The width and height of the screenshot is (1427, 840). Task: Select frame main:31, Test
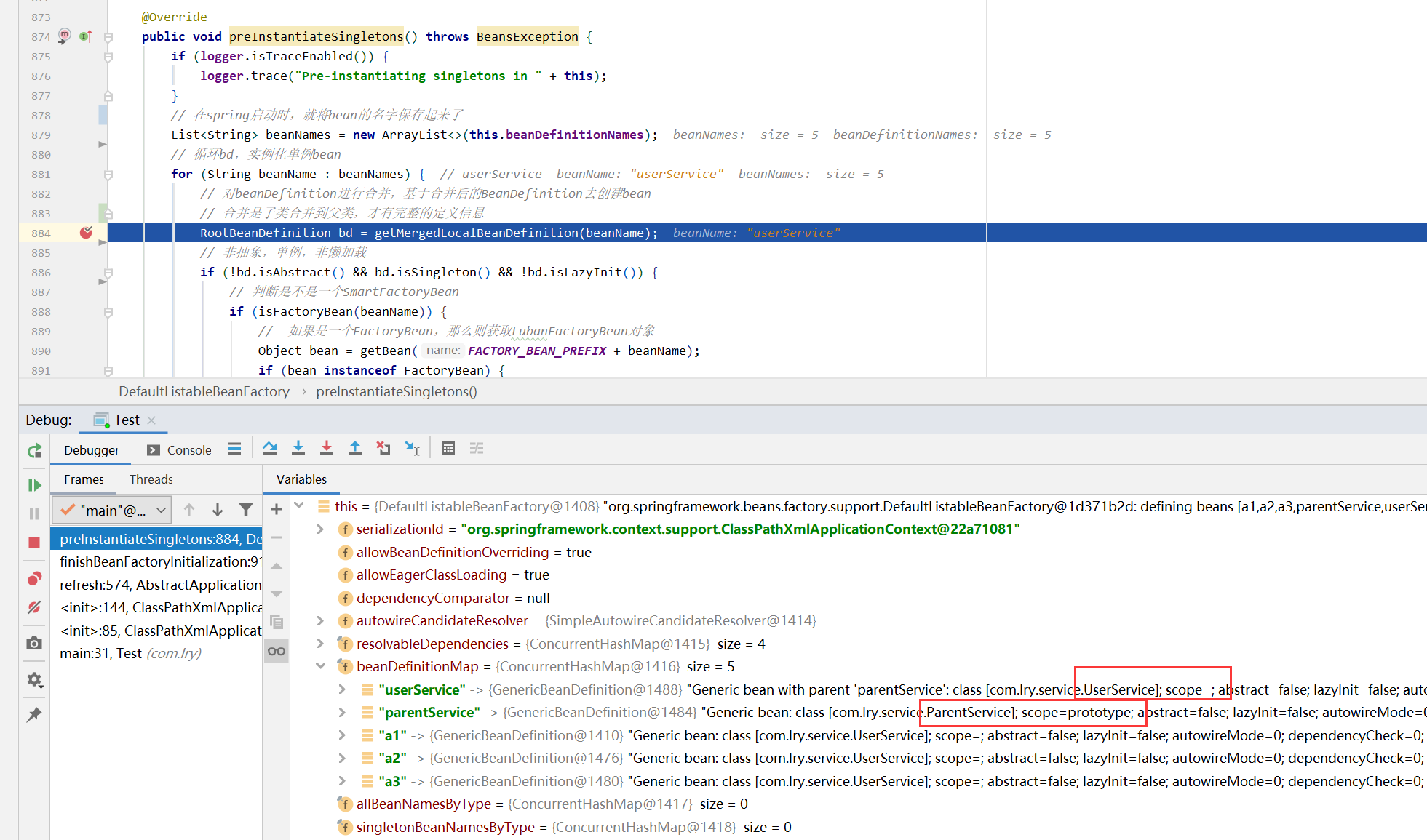[x=156, y=653]
